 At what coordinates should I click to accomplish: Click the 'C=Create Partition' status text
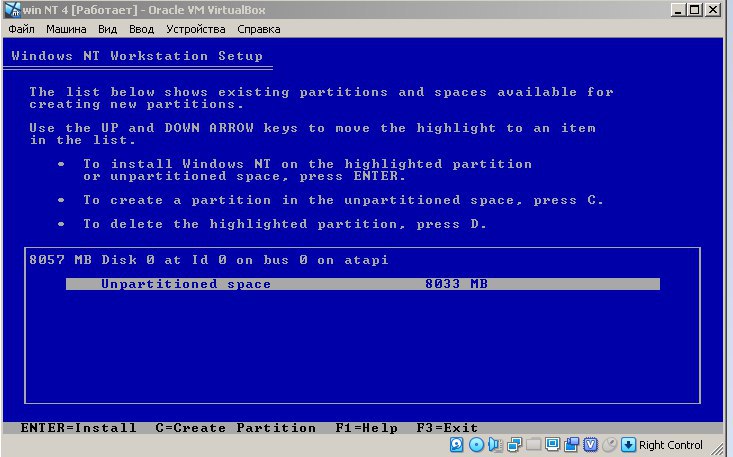point(236,428)
